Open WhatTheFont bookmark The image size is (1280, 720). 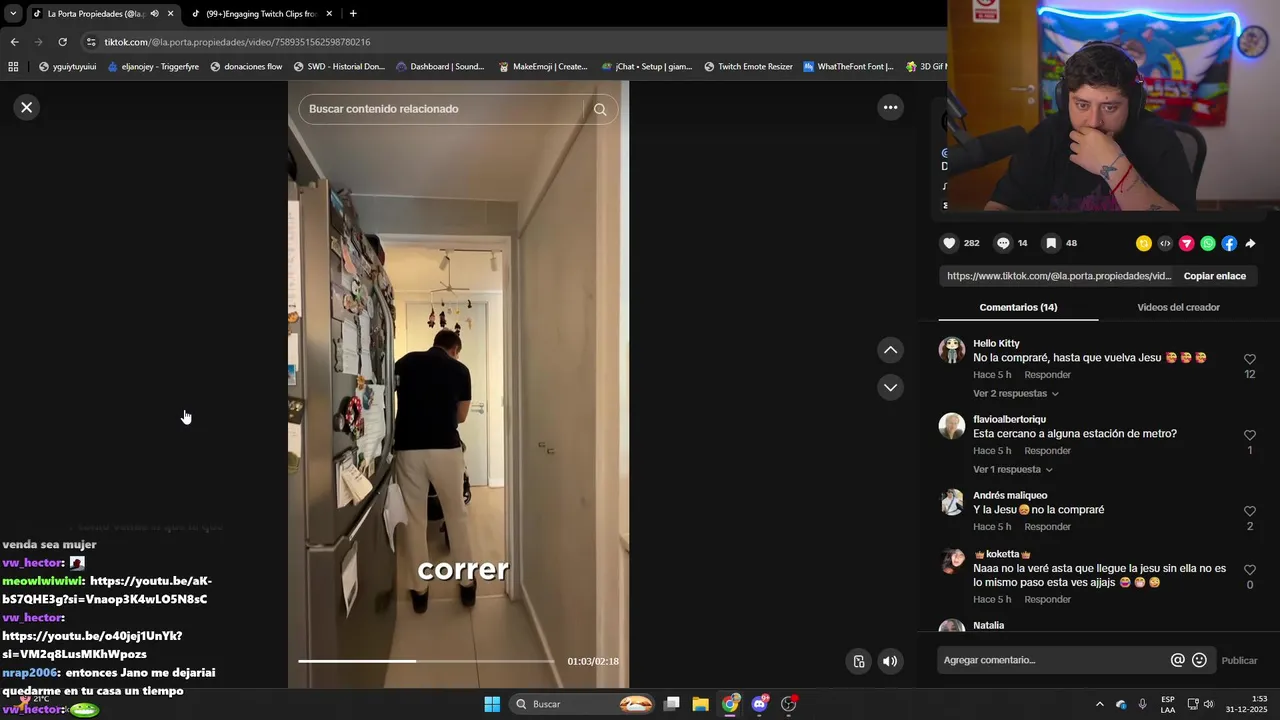848,67
